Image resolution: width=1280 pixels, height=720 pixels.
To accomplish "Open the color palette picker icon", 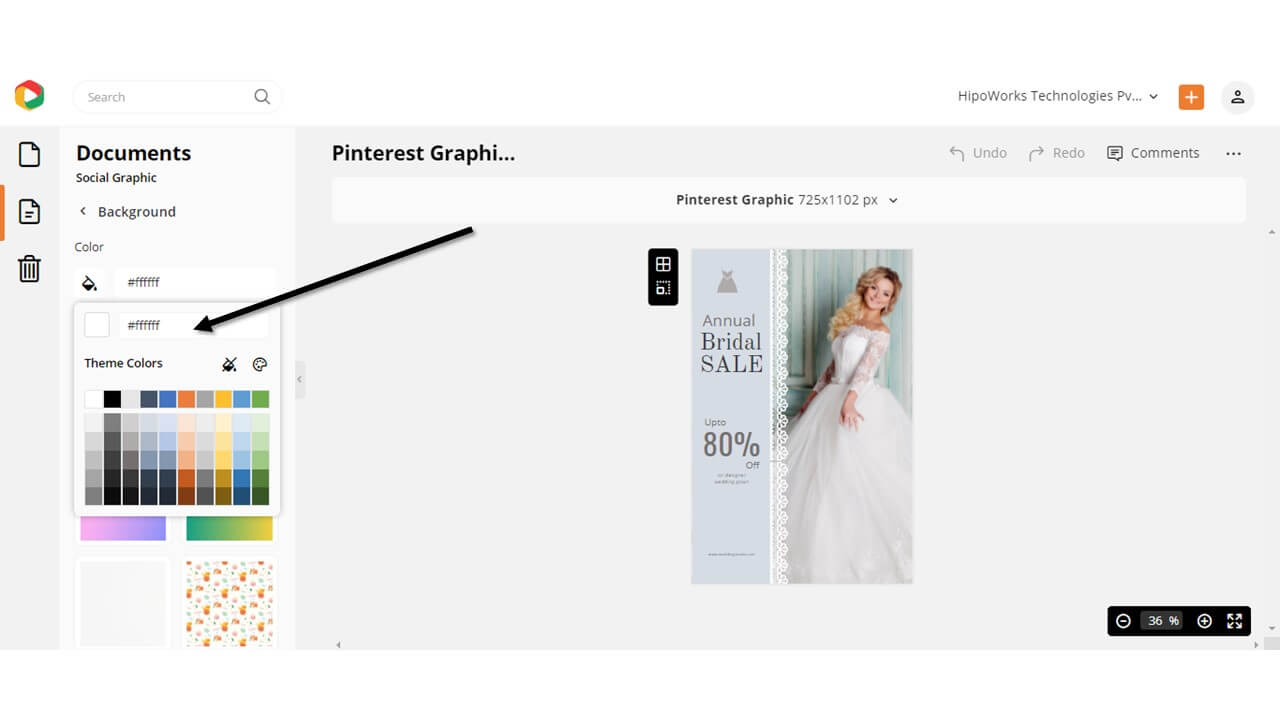I will click(x=260, y=364).
